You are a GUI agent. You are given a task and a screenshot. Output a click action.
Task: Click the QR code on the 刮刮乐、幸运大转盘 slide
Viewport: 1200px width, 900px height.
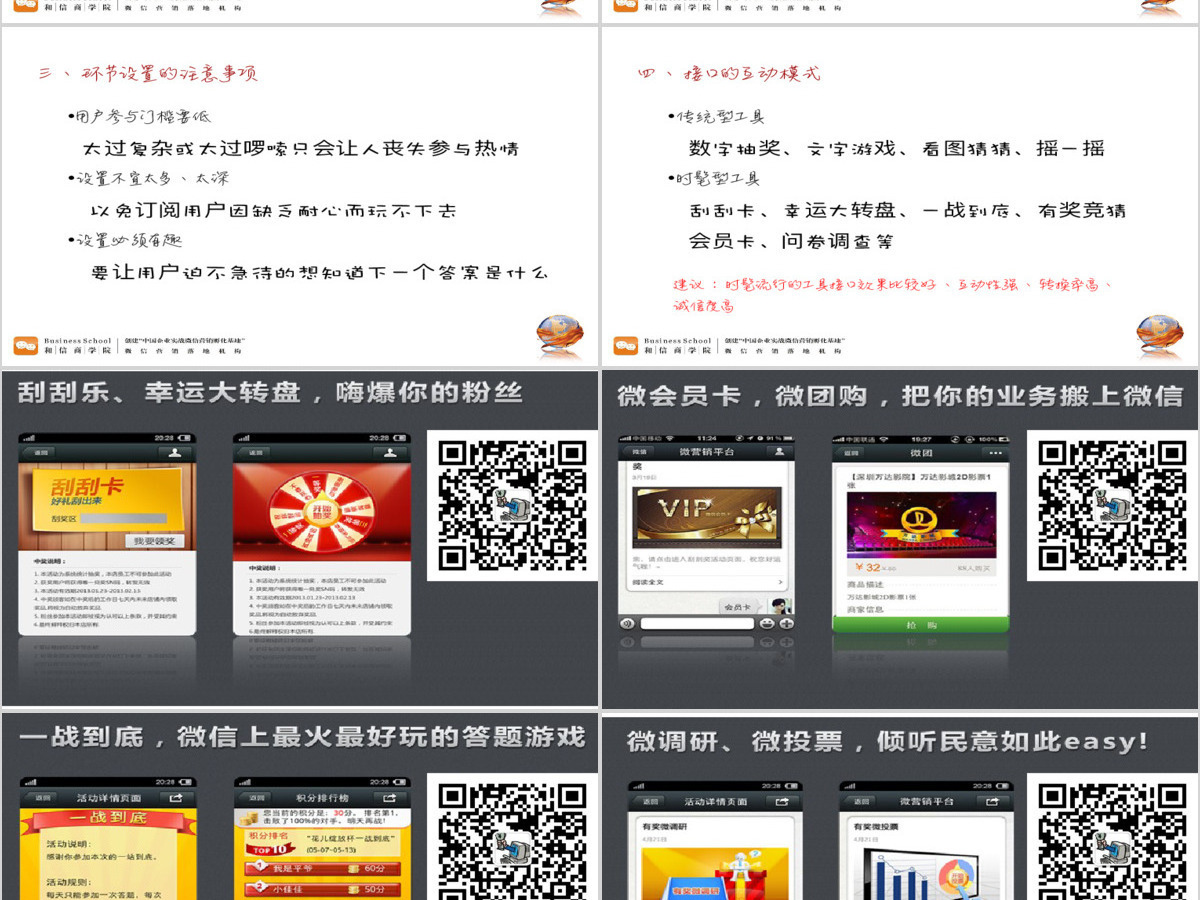point(512,505)
